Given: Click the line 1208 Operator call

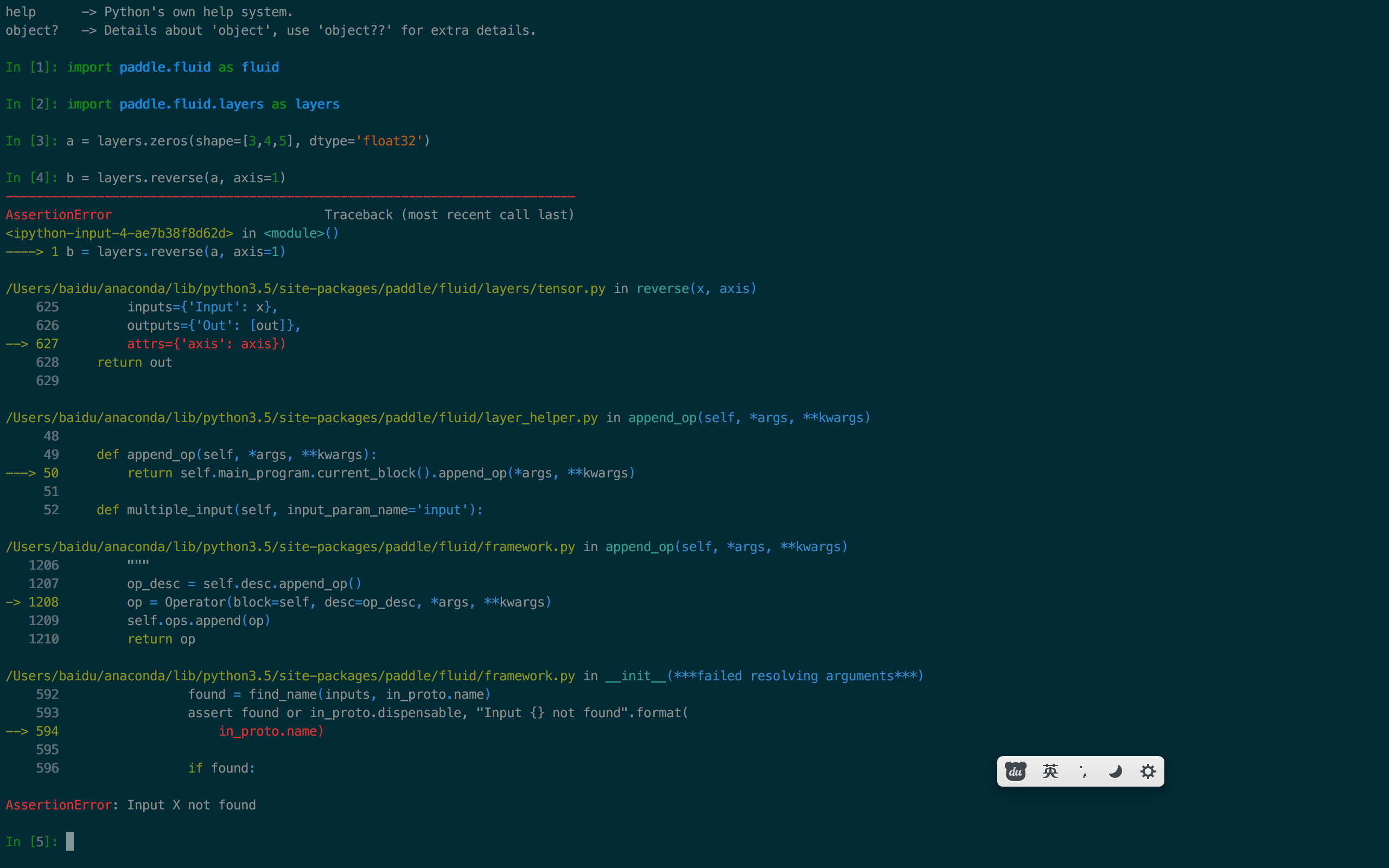Looking at the screenshot, I should (x=339, y=602).
